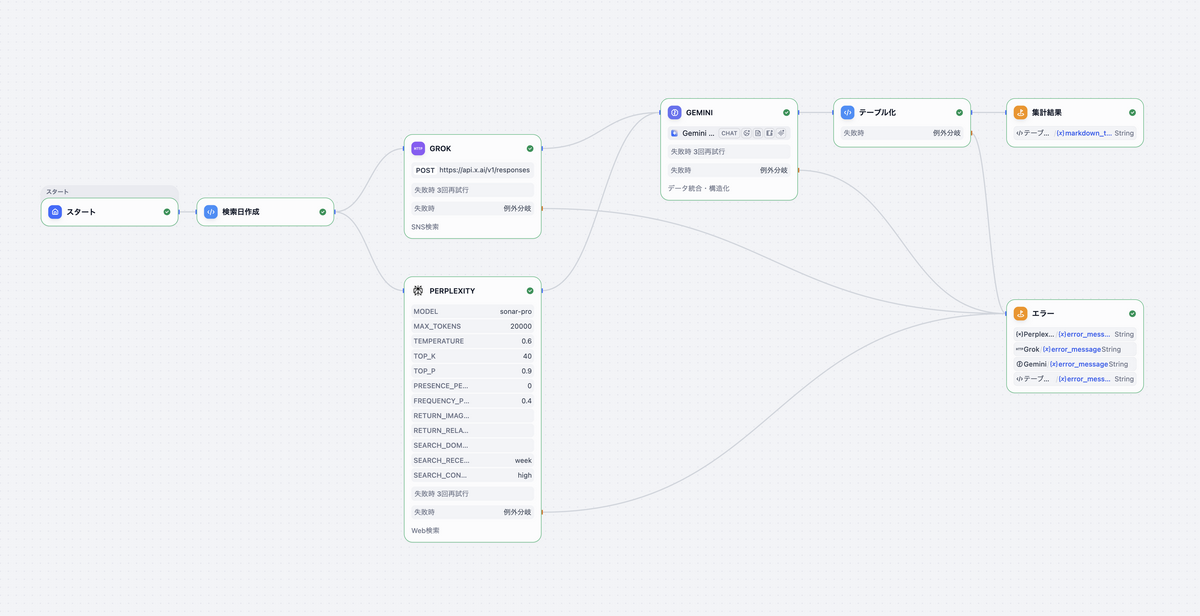The height and width of the screenshot is (616, 1200).
Task: Click the orange 例外分岐 handle on PERPLEXITY node
Action: pyautogui.click(x=541, y=512)
